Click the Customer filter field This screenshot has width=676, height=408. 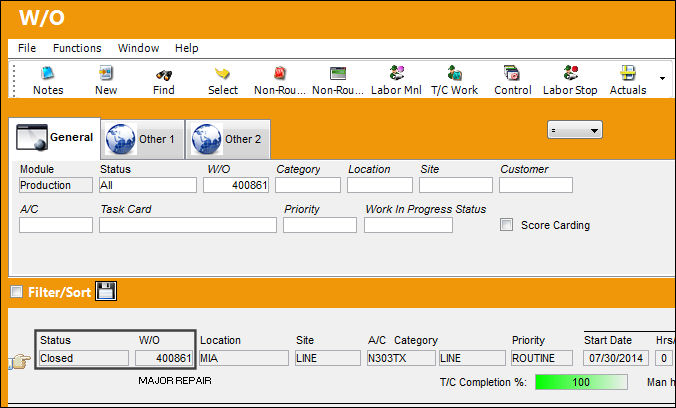[536, 185]
